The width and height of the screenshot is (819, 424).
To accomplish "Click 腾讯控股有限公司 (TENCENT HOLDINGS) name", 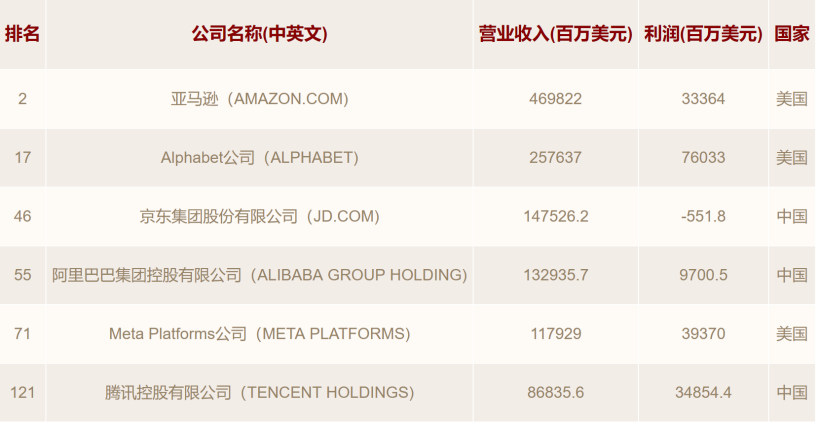I will click(x=259, y=392).
